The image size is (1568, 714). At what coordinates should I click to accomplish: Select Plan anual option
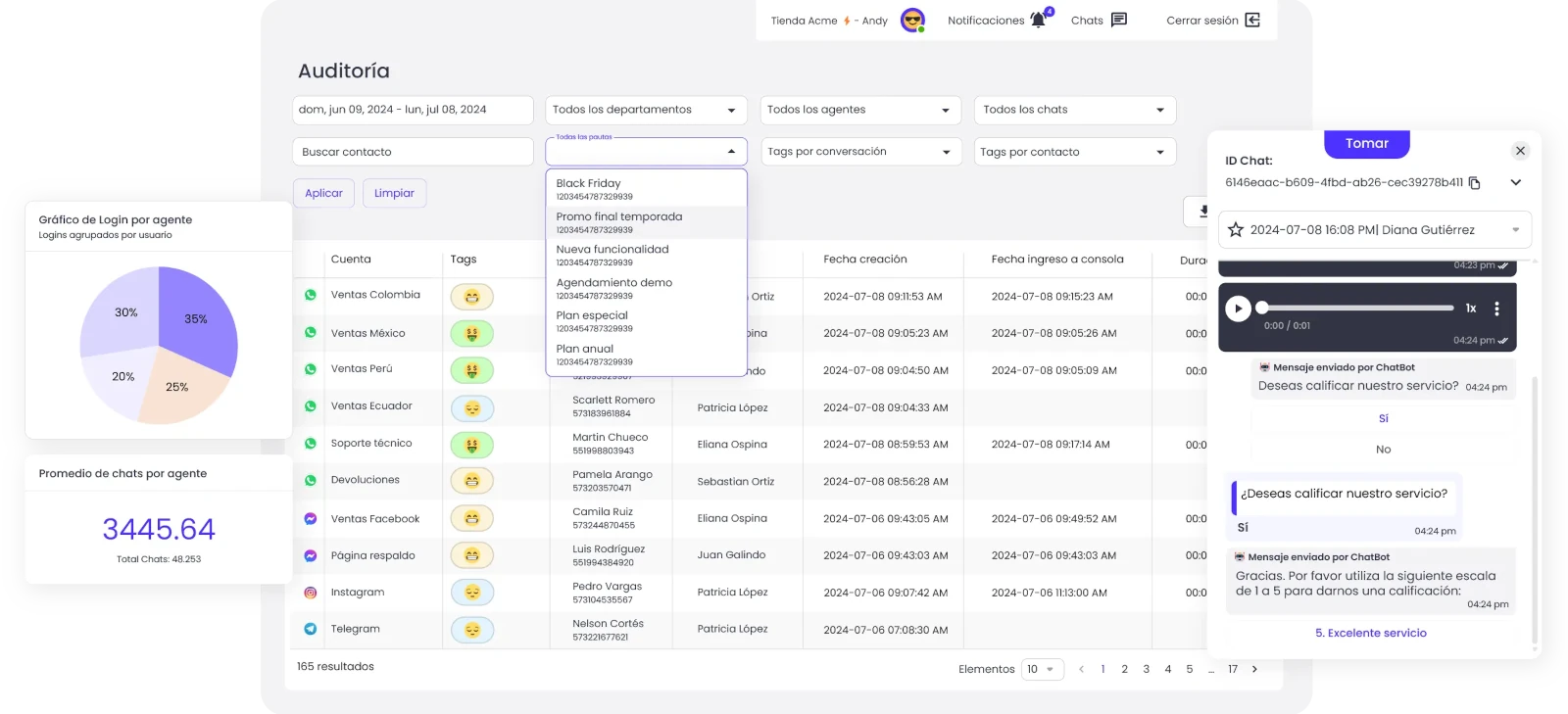coord(646,355)
